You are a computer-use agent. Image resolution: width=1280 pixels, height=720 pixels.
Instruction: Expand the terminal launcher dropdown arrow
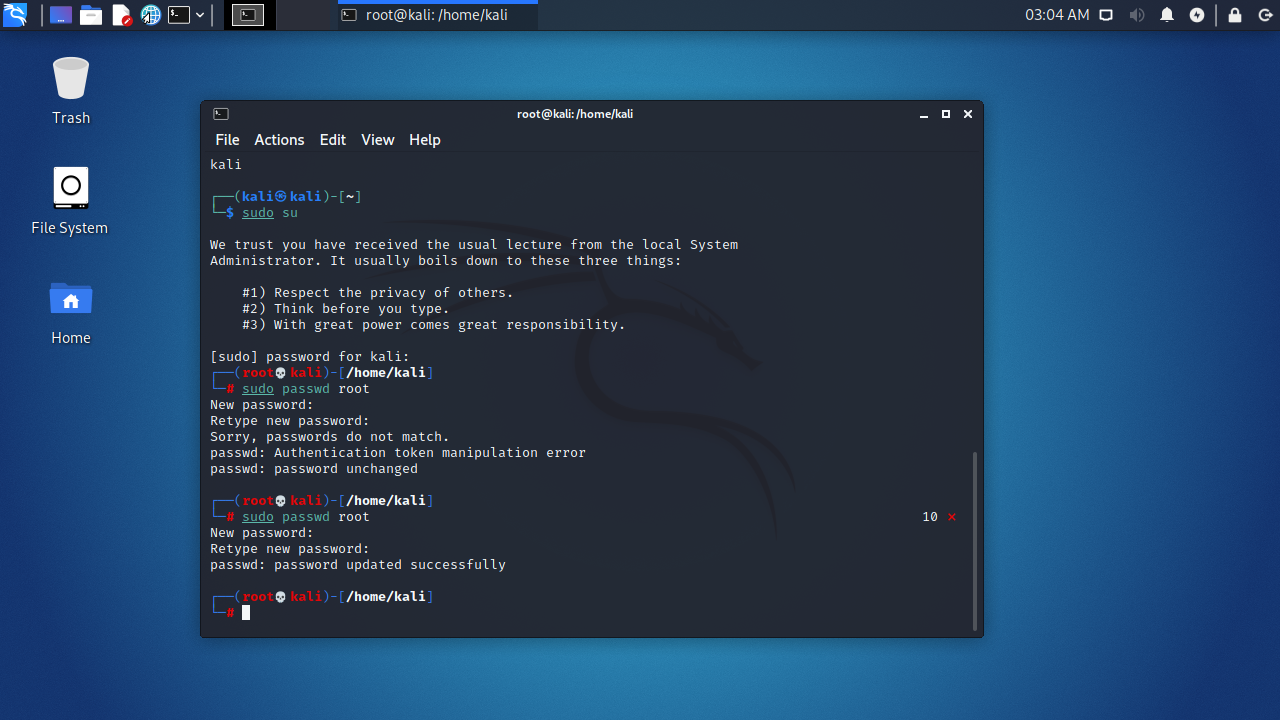[x=200, y=15]
